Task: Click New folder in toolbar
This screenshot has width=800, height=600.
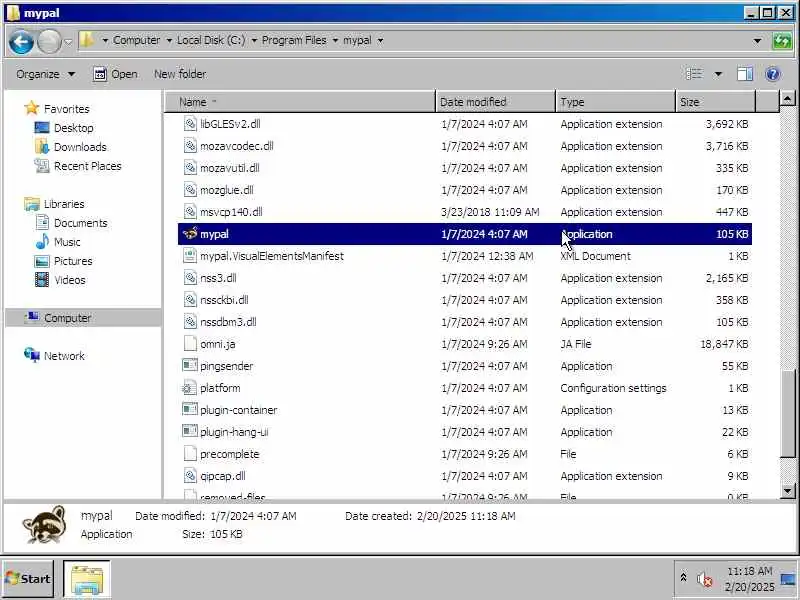Action: pyautogui.click(x=180, y=74)
